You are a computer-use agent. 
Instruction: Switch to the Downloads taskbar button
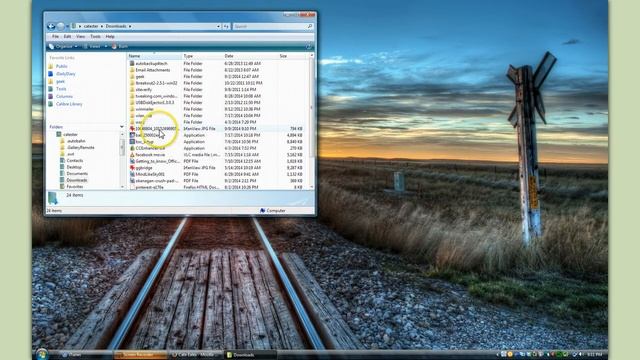250,355
